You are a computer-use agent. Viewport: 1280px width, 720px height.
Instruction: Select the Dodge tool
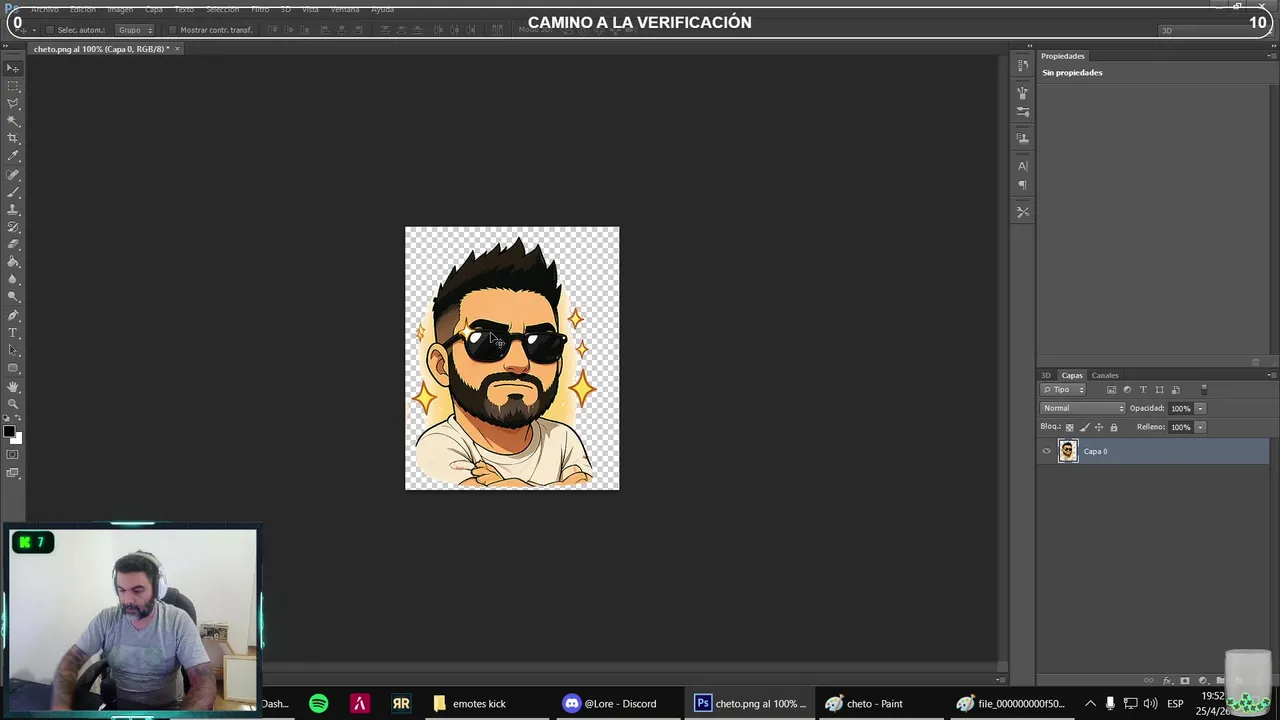tap(13, 297)
